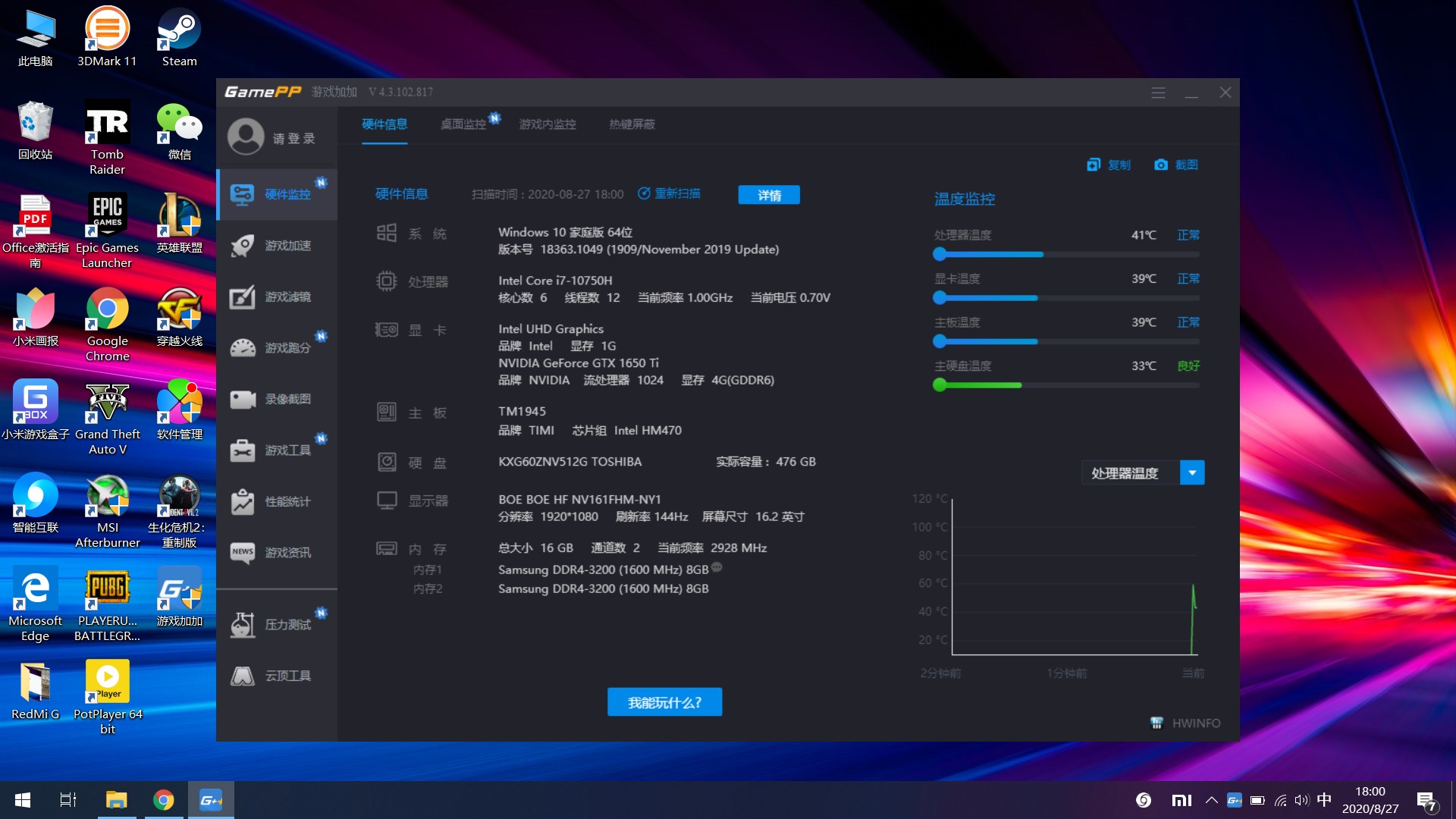
Task: Click the 主硬盘温度 temperature bar
Action: point(978,384)
